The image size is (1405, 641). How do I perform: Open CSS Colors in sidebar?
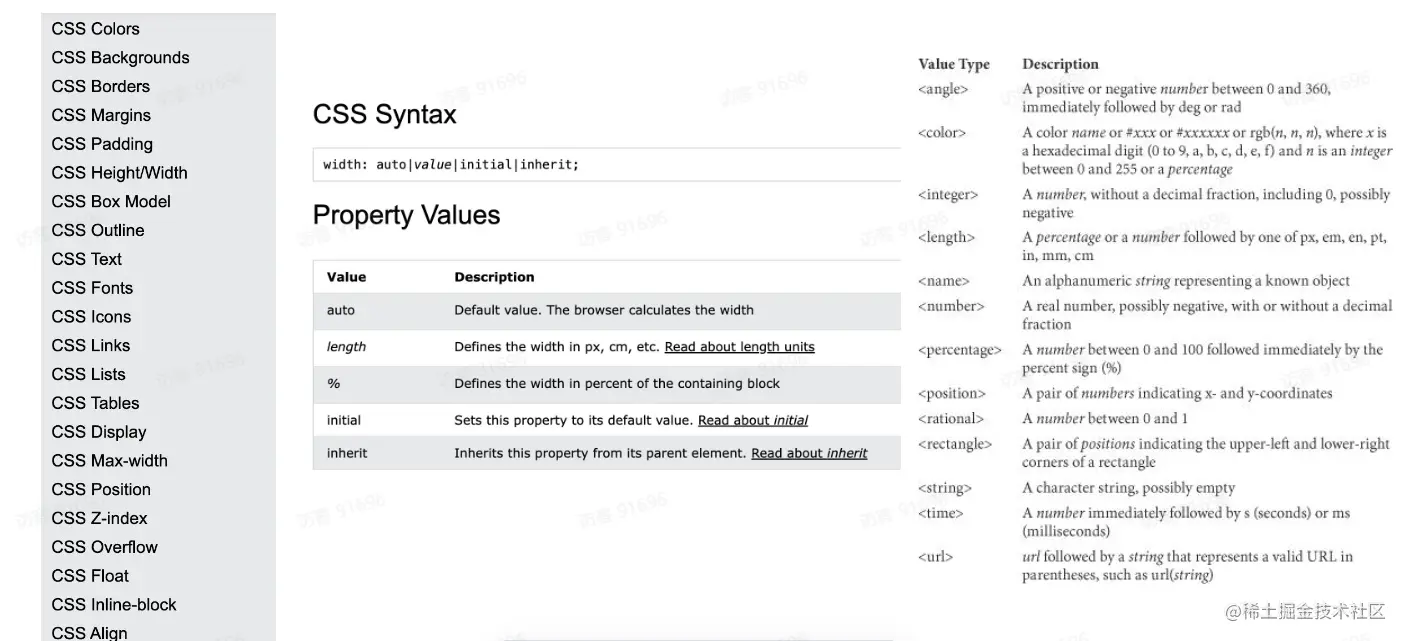(x=95, y=29)
